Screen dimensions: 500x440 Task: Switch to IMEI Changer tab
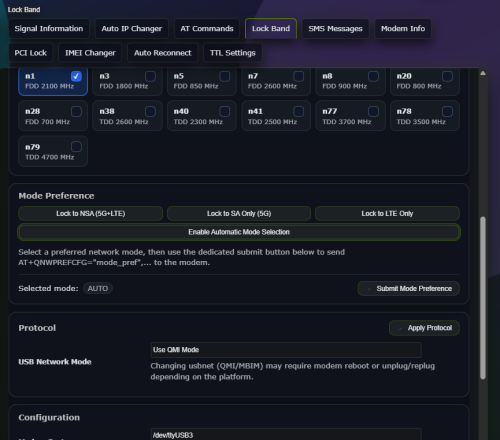click(90, 53)
